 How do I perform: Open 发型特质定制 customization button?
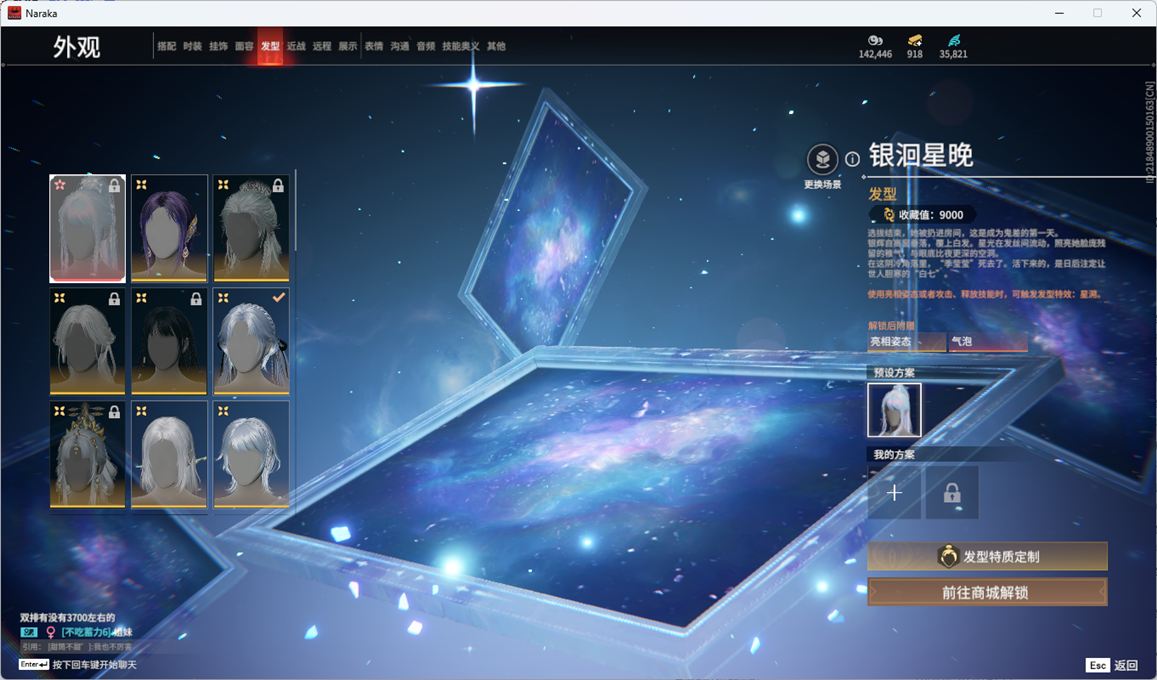coord(987,556)
